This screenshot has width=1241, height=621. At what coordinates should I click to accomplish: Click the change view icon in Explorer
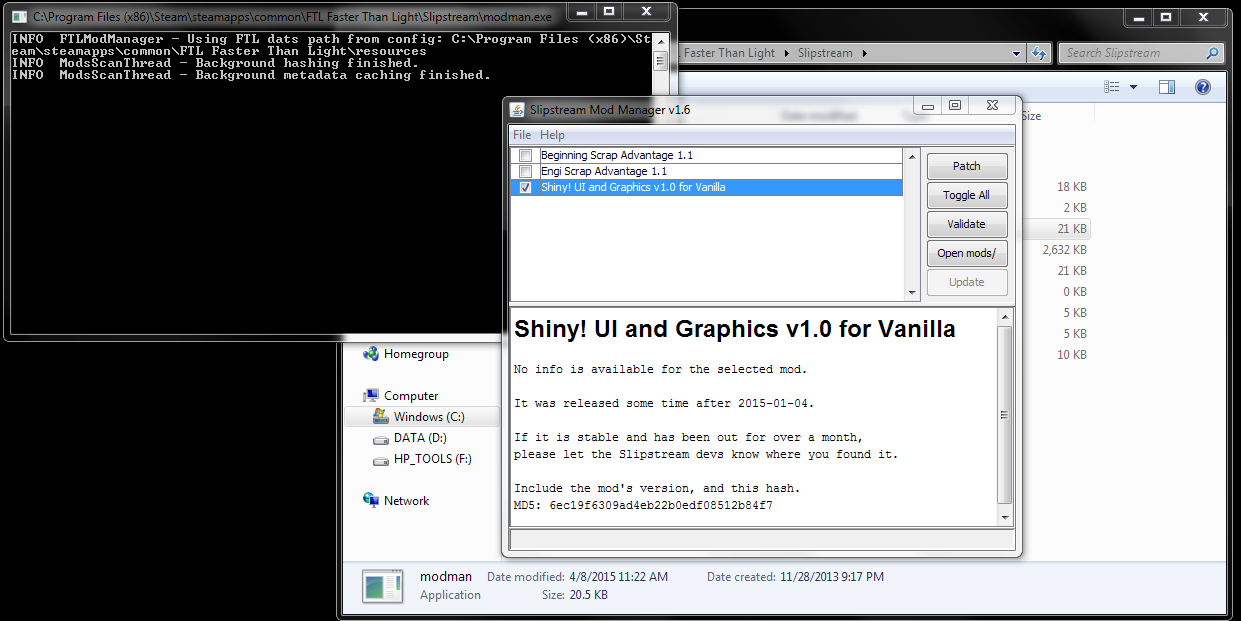[x=1112, y=88]
